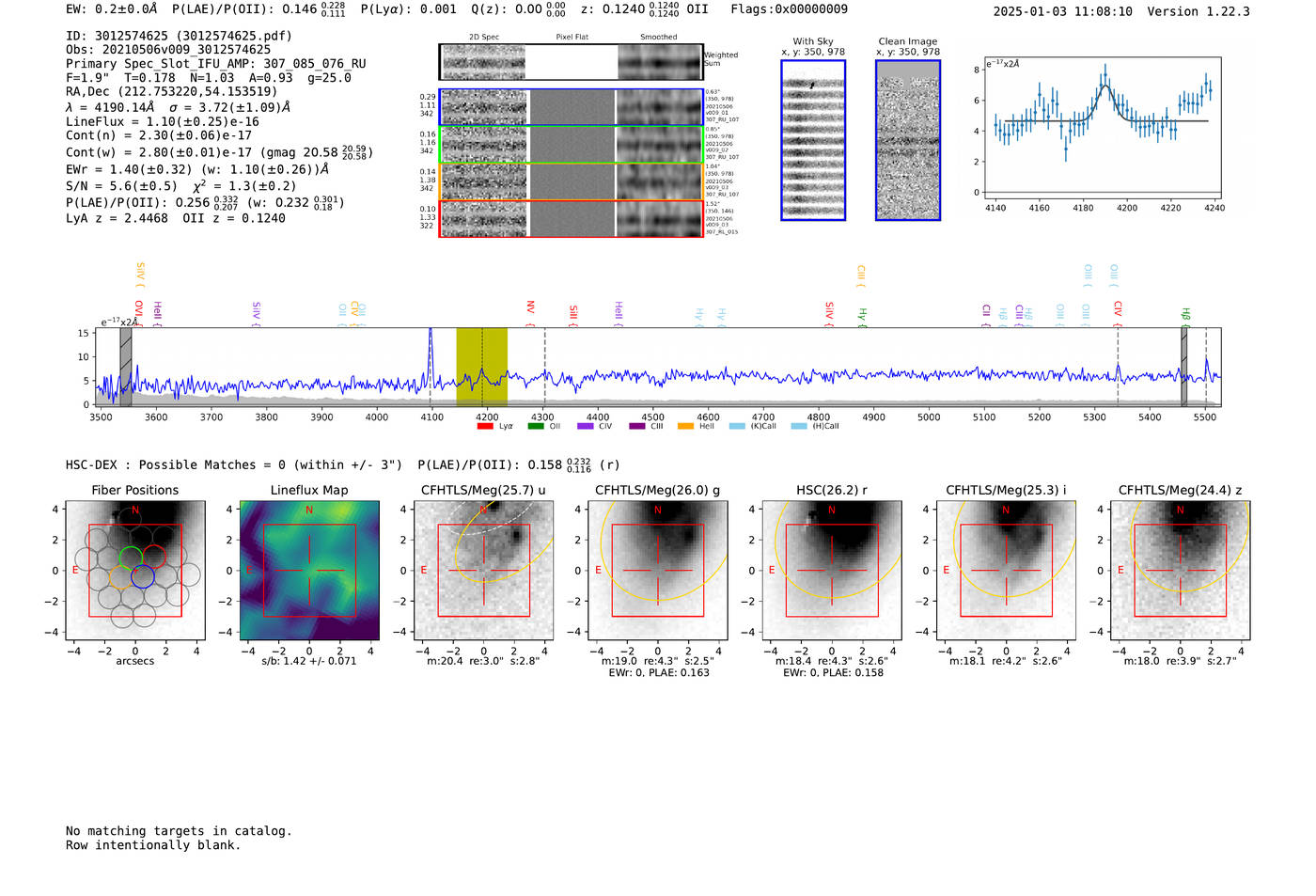The height and width of the screenshot is (896, 1316).
Task: Click the Flags:0x00000009 header text
Action: pos(790,9)
